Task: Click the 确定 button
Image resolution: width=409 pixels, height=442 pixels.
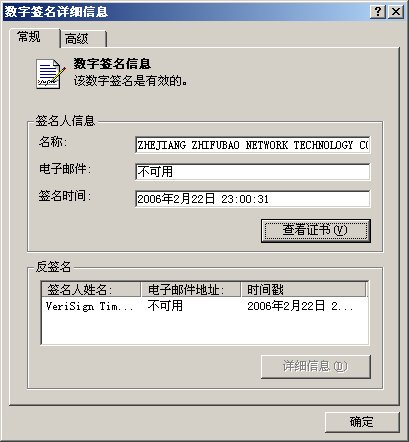Action: coord(362,422)
